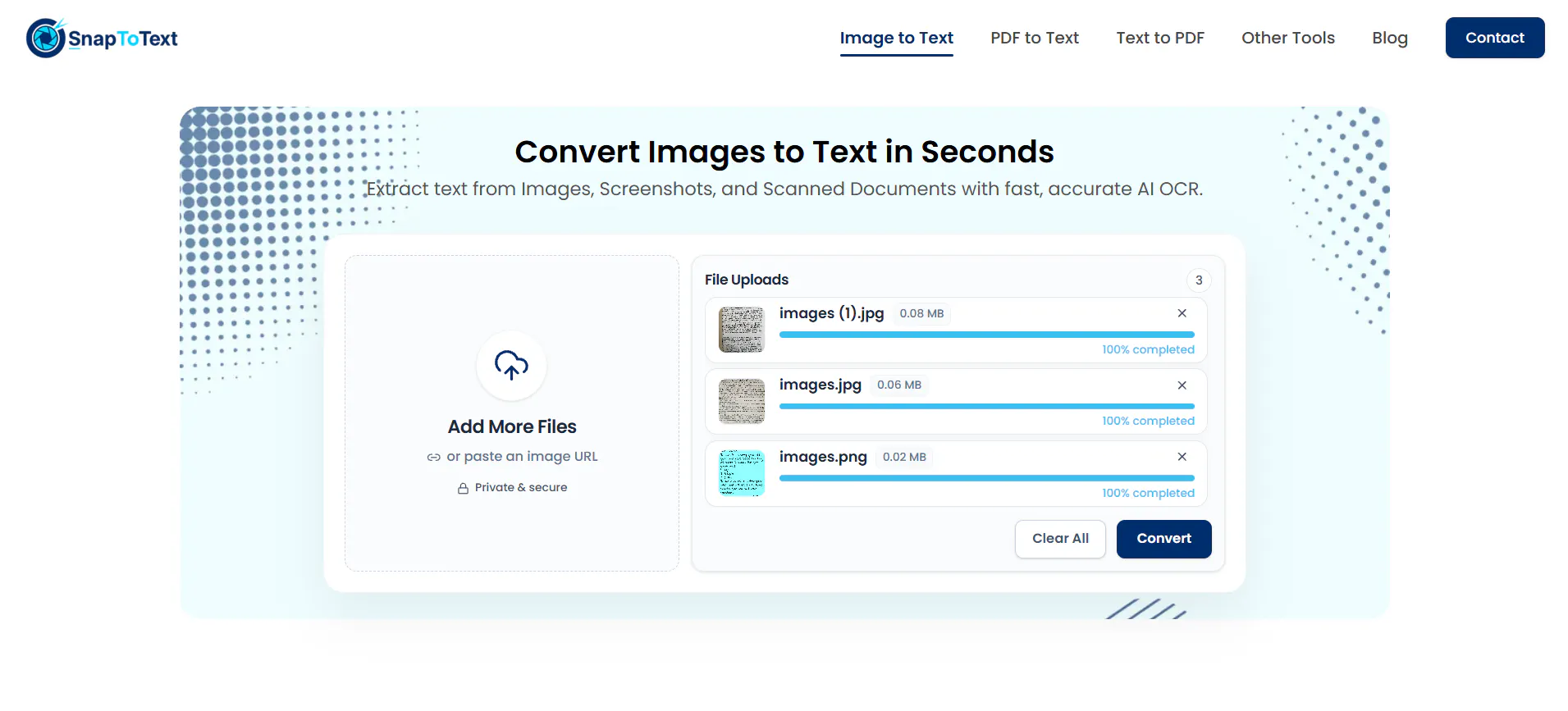Screen dimensions: 1568x711
Task: Click 'or paste an image URL' link
Action: pyautogui.click(x=522, y=457)
